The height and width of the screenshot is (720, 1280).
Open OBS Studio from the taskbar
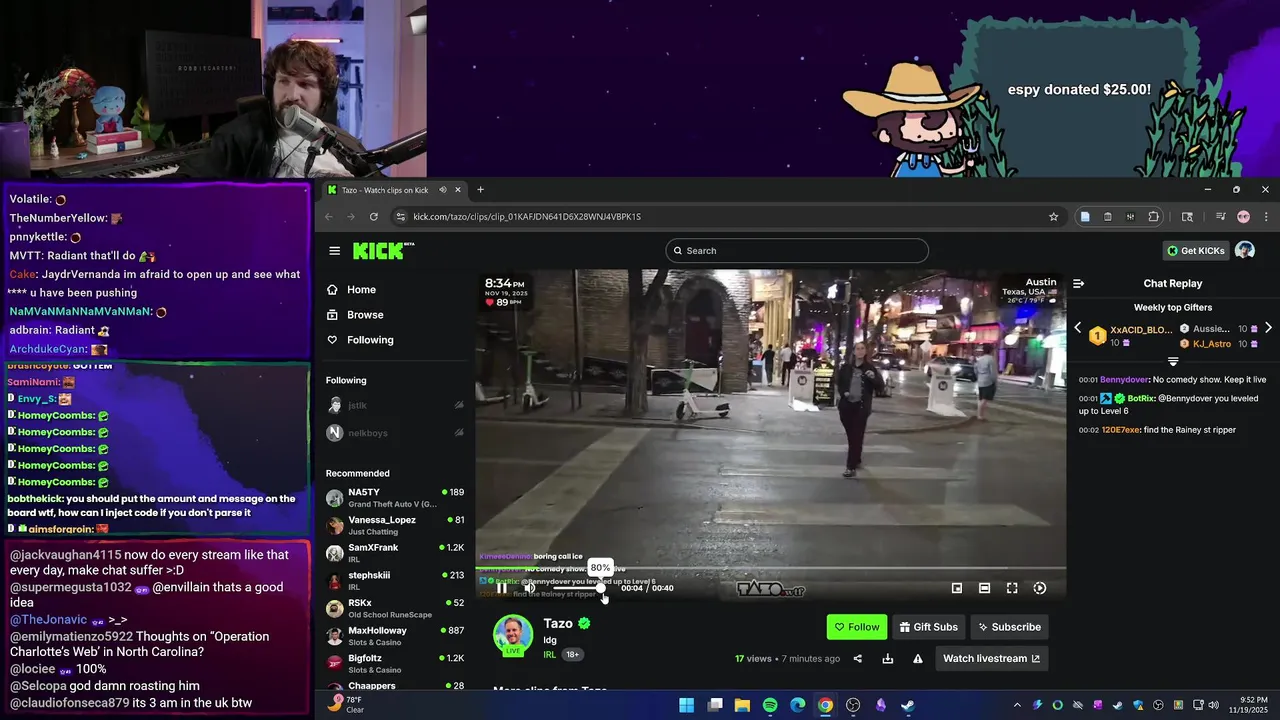(x=853, y=705)
